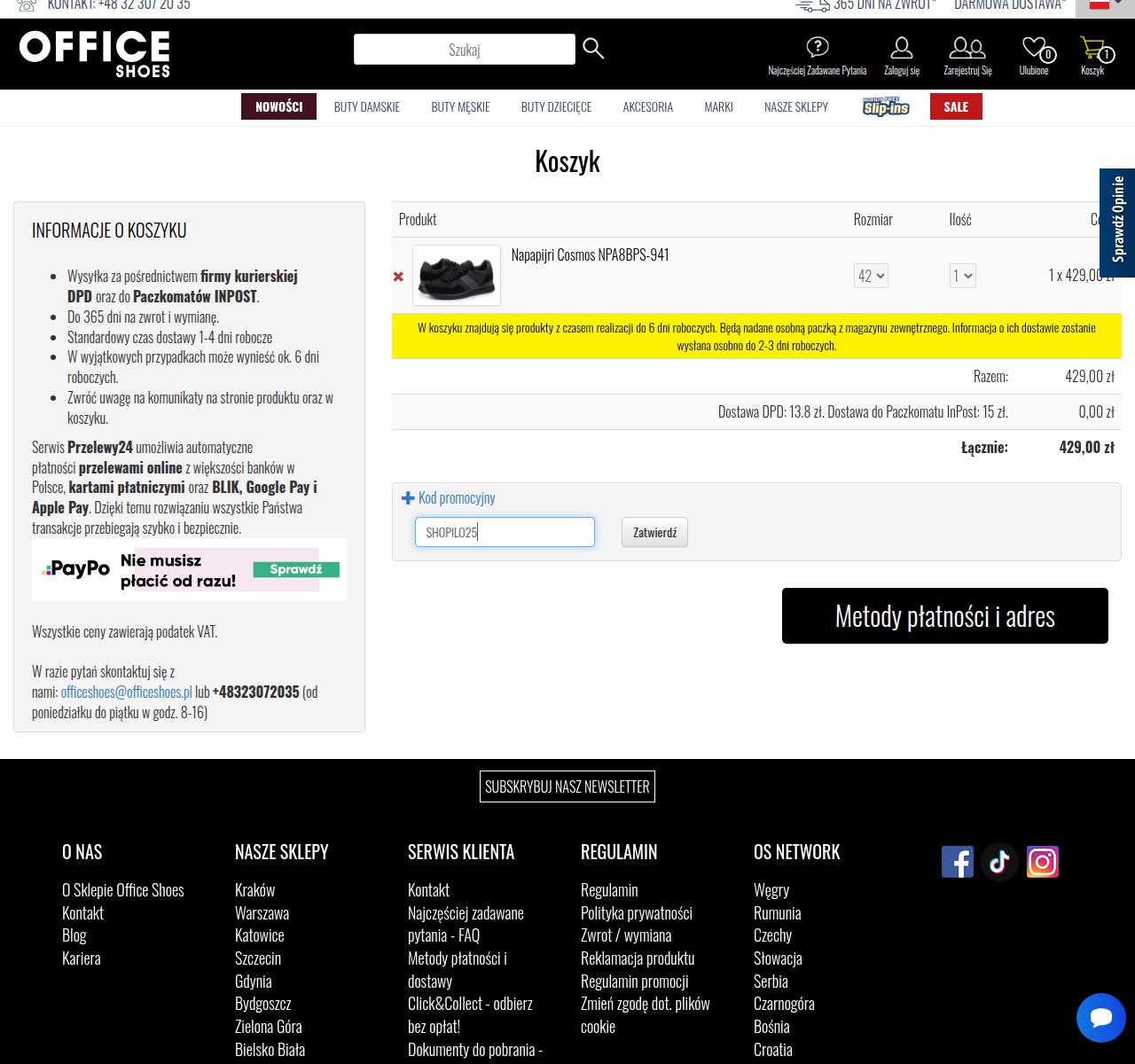Open Najczęściej zadawane pytania - FAQ footer link
Image resolution: width=1135 pixels, height=1064 pixels.
click(x=466, y=924)
